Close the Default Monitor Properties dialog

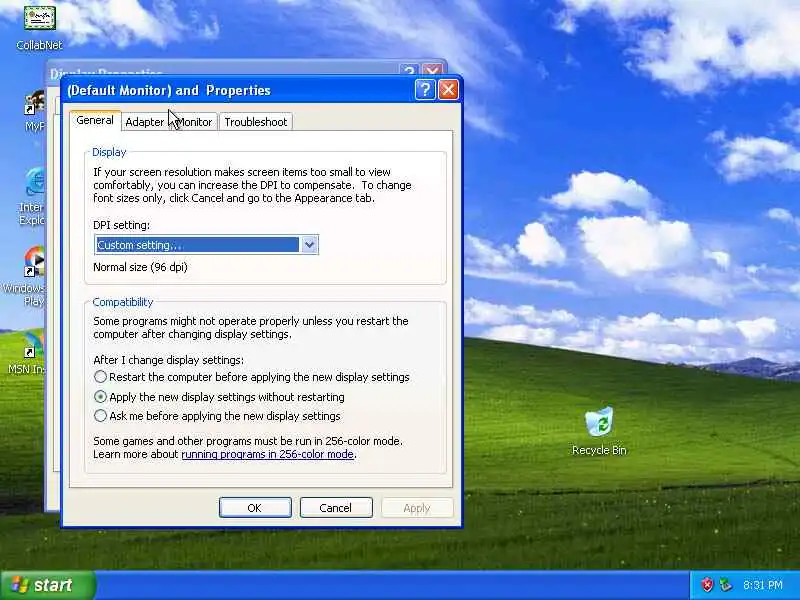448,90
